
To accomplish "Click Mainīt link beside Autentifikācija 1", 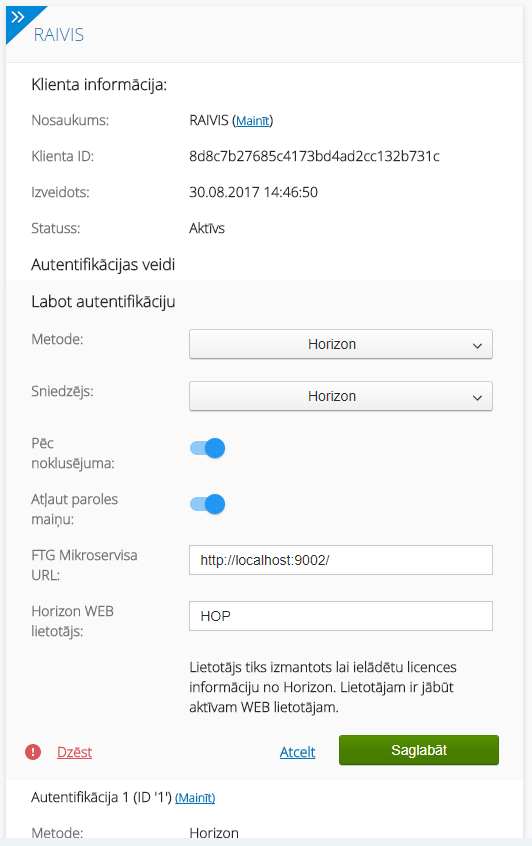I will click(195, 797).
